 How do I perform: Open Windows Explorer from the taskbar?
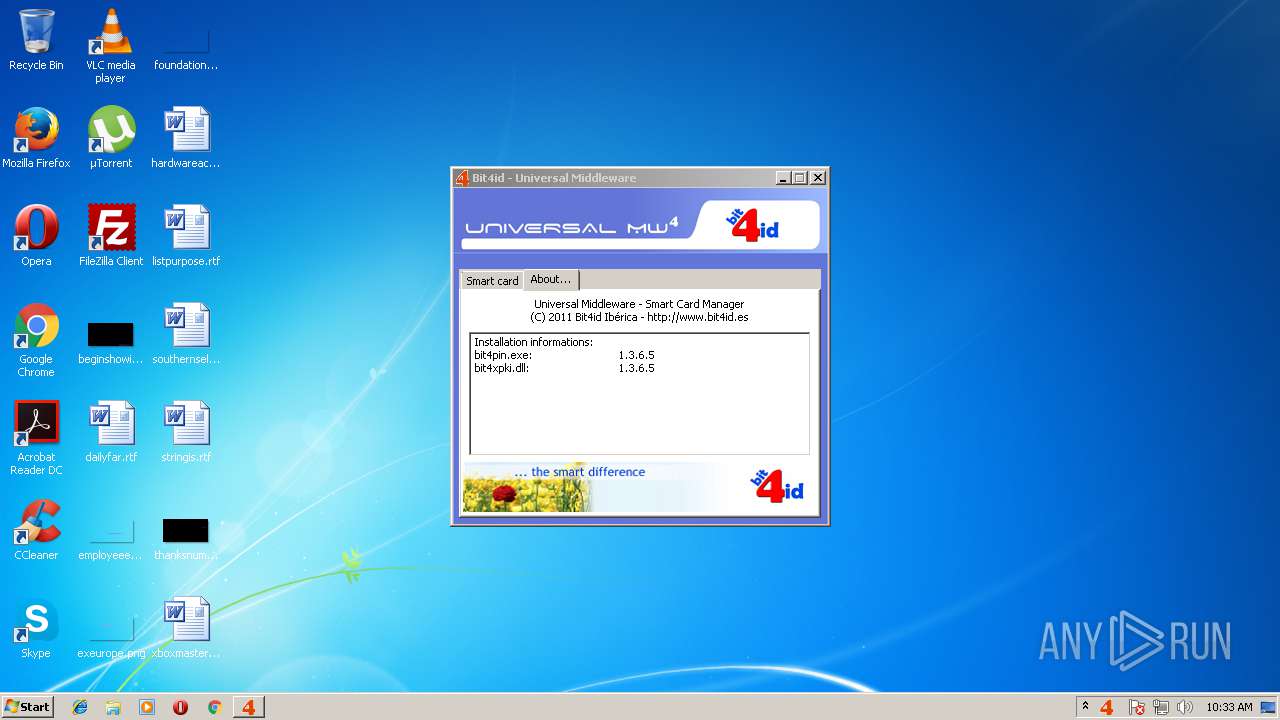[x=113, y=707]
